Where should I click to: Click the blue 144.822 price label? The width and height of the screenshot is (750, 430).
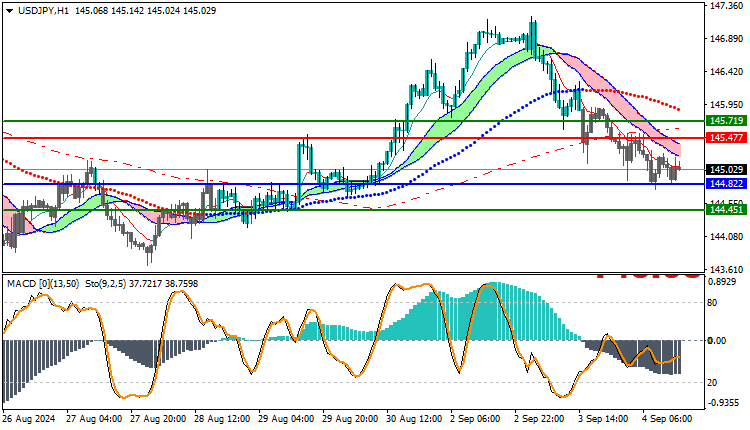click(727, 184)
